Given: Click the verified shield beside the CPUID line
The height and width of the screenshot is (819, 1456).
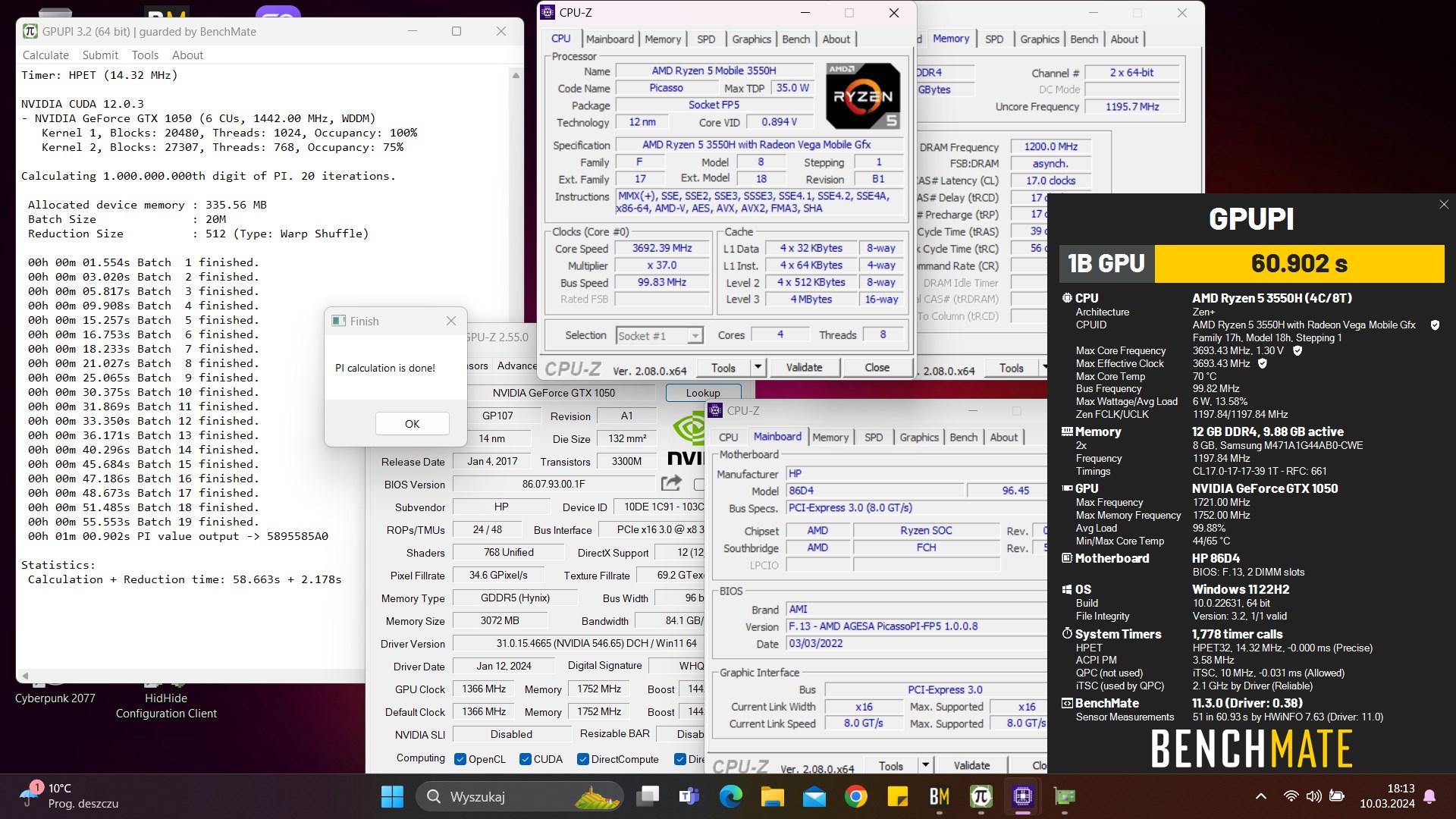Looking at the screenshot, I should 1435,325.
